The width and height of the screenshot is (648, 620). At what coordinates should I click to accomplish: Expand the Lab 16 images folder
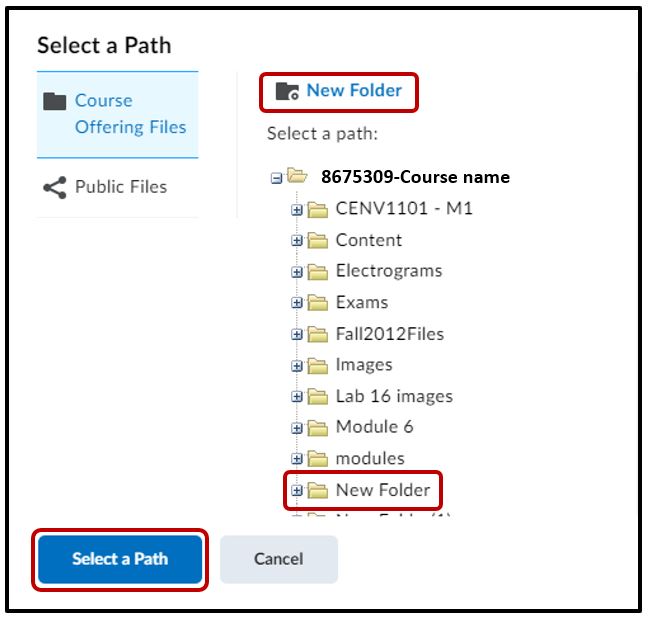click(x=297, y=398)
